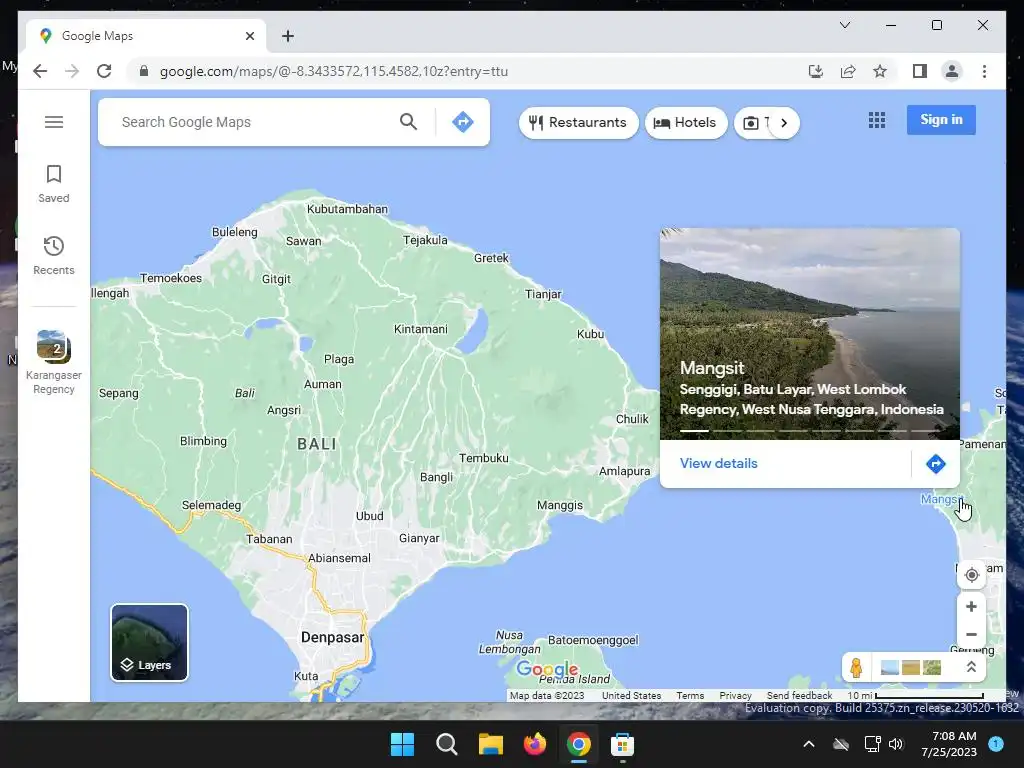Open Microsoft Store from the taskbar

coord(622,744)
